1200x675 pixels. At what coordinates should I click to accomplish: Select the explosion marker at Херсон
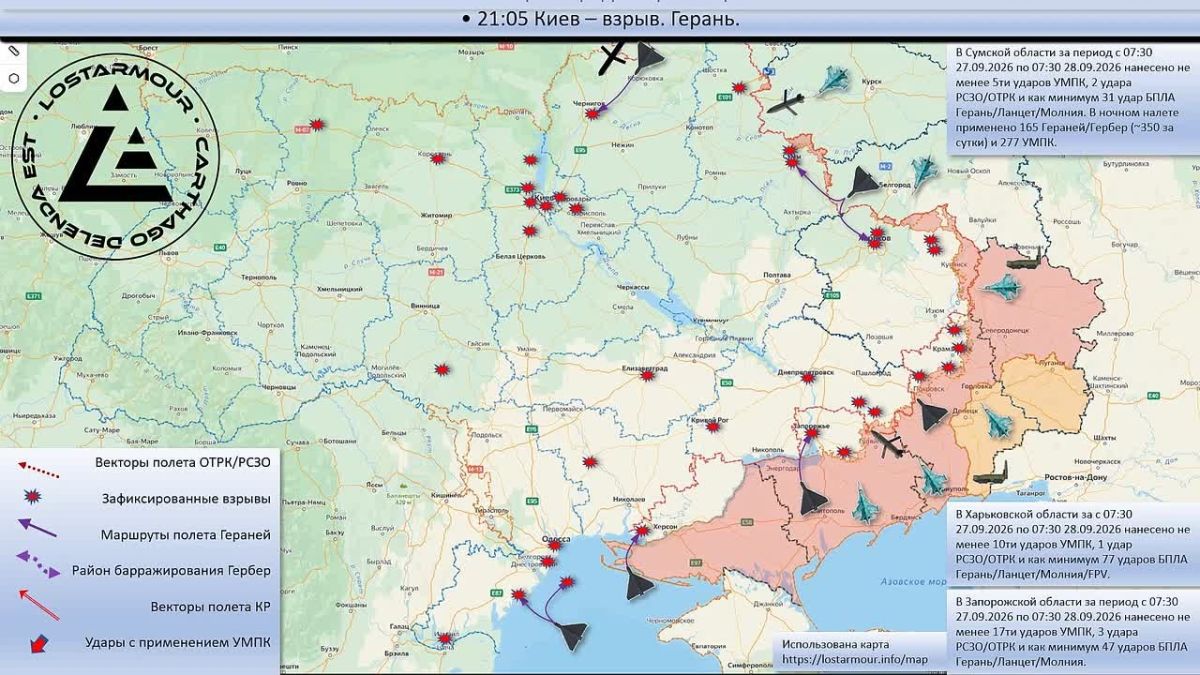tap(642, 533)
